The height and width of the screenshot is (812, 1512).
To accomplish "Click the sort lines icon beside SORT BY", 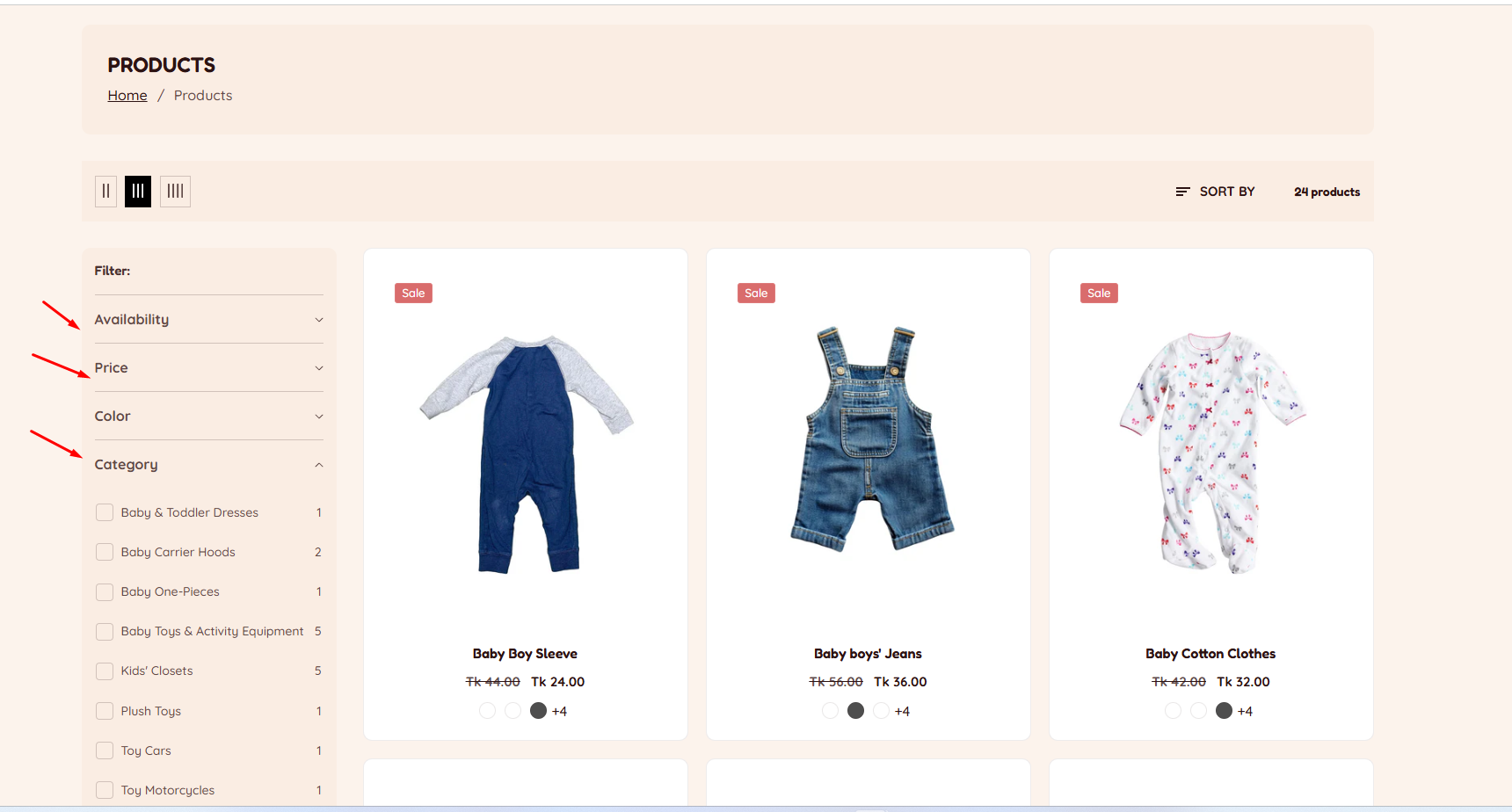I will (1182, 192).
